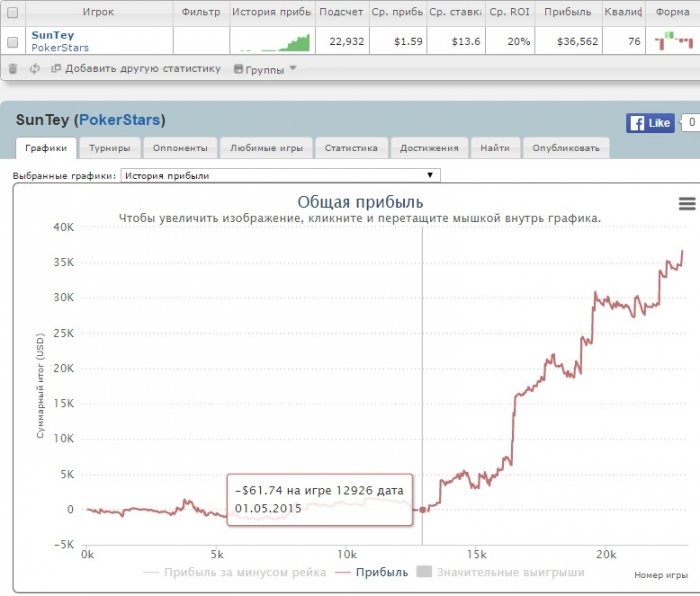
Task: Click the trash delete icon in toolbar
Action: tap(13, 69)
